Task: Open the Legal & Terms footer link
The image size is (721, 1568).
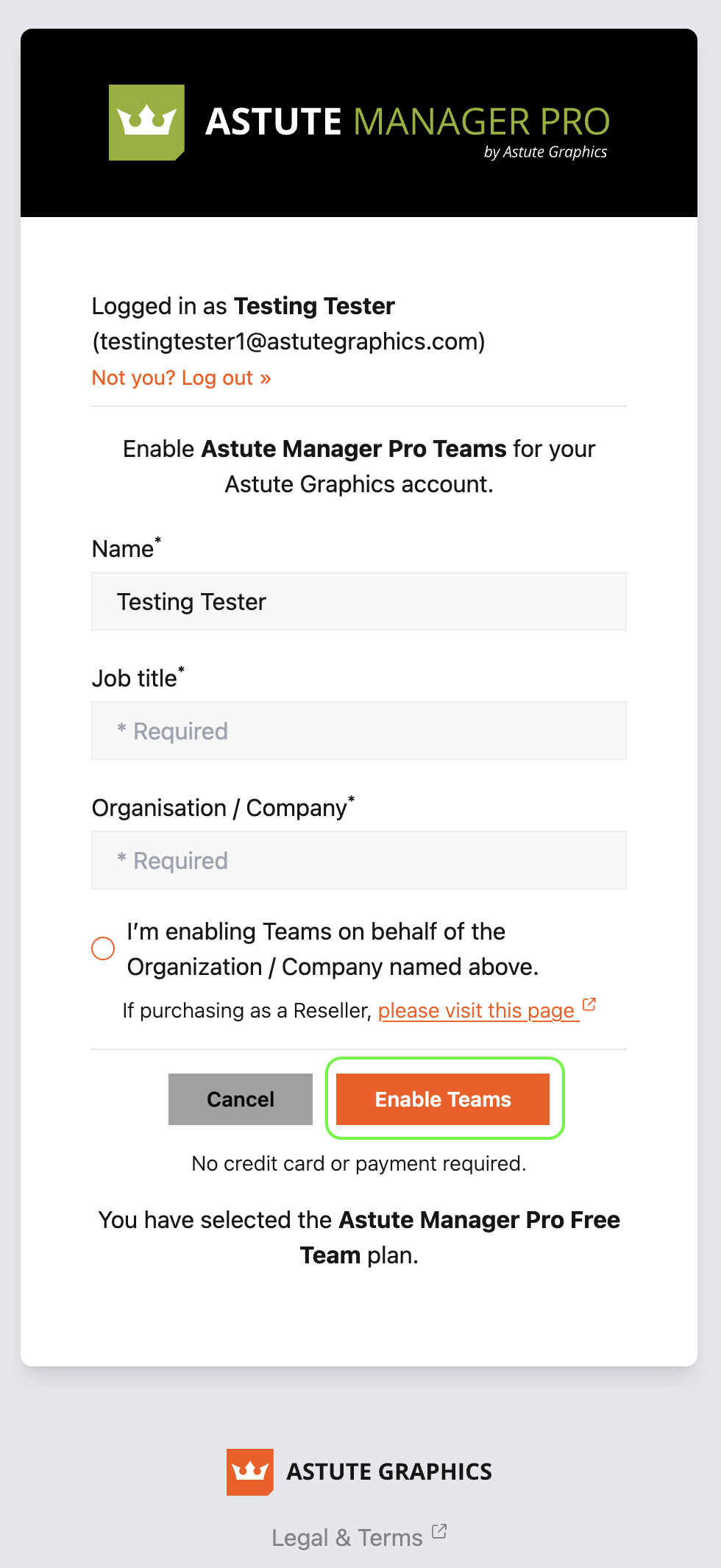Action: (347, 1538)
